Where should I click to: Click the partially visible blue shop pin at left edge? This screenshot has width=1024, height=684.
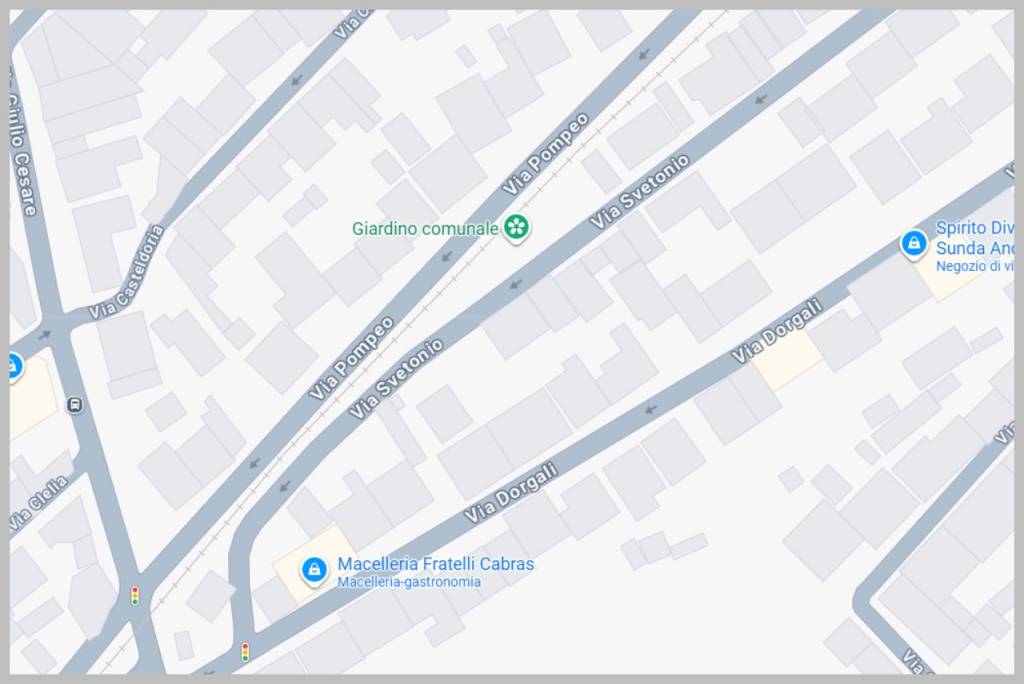tap(14, 366)
